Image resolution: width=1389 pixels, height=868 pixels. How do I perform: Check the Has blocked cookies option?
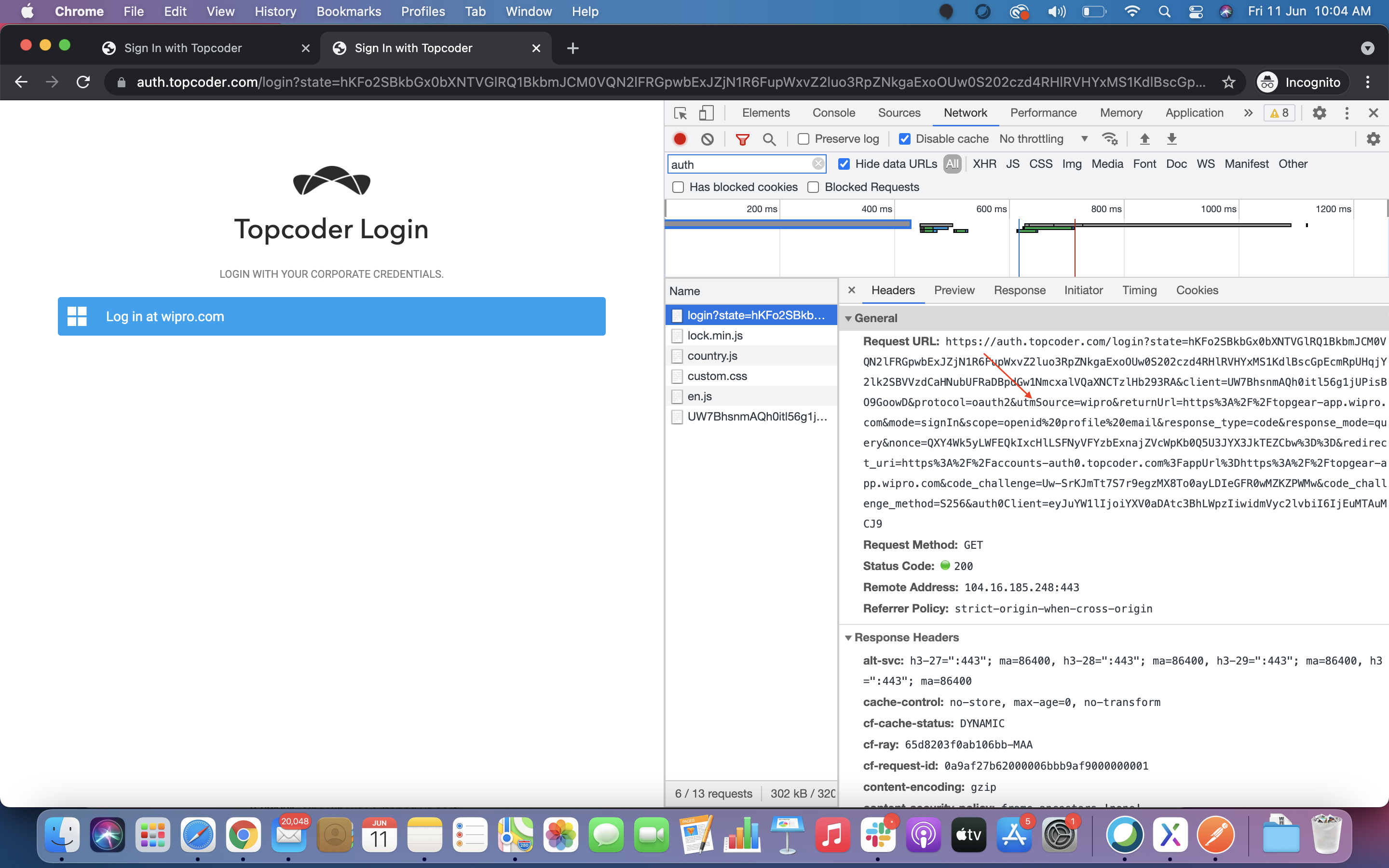[x=679, y=187]
